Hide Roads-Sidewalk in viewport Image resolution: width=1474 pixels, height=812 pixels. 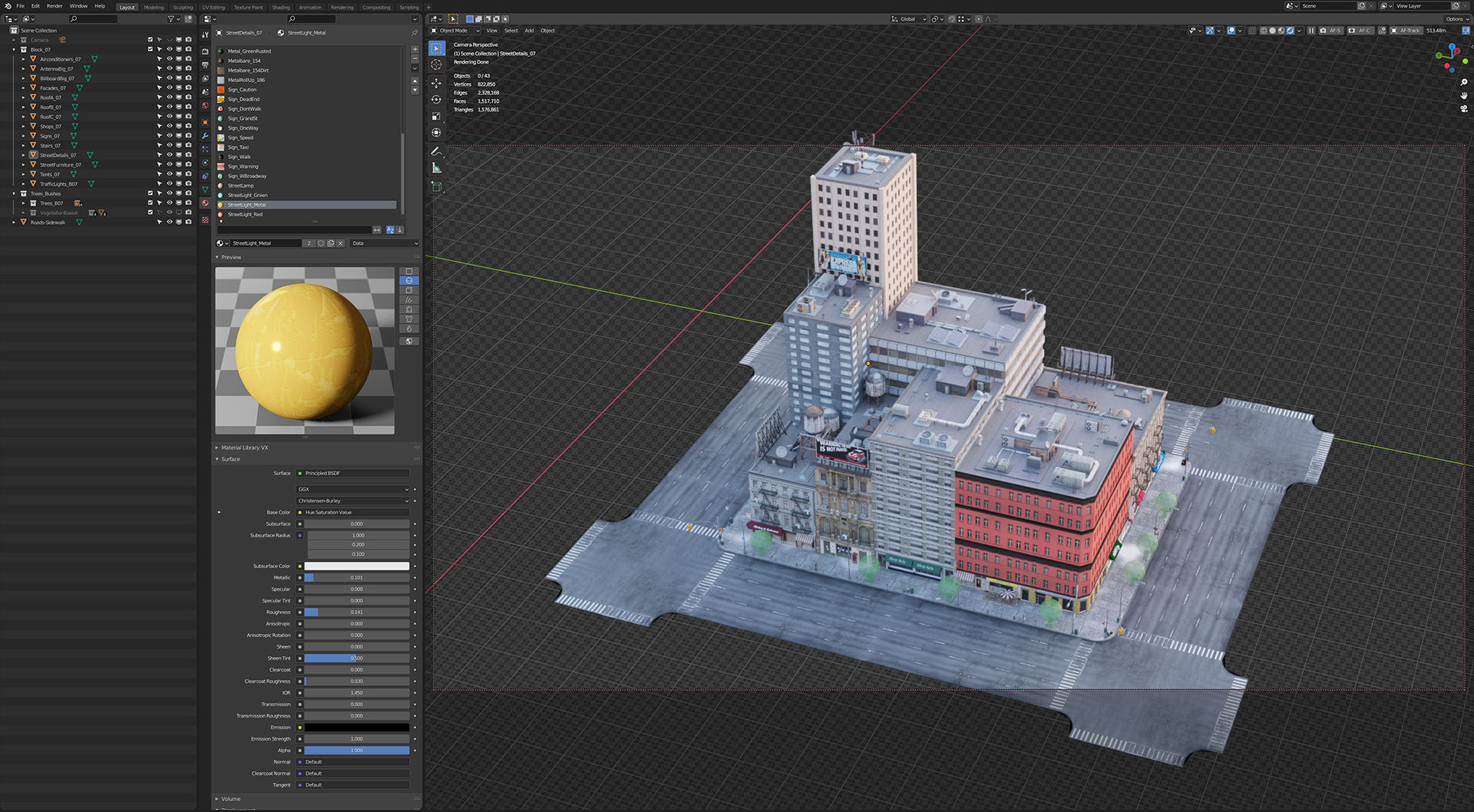[x=169, y=222]
